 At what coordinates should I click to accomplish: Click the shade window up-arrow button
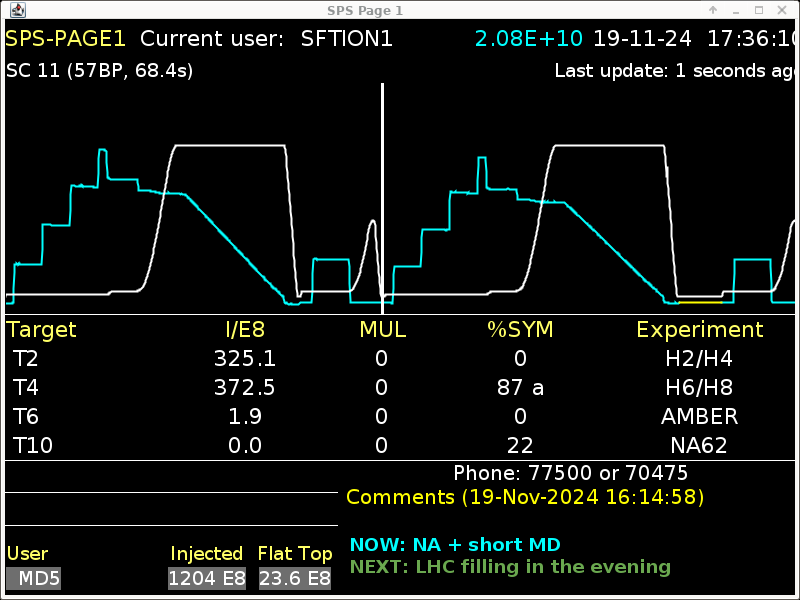(x=713, y=10)
